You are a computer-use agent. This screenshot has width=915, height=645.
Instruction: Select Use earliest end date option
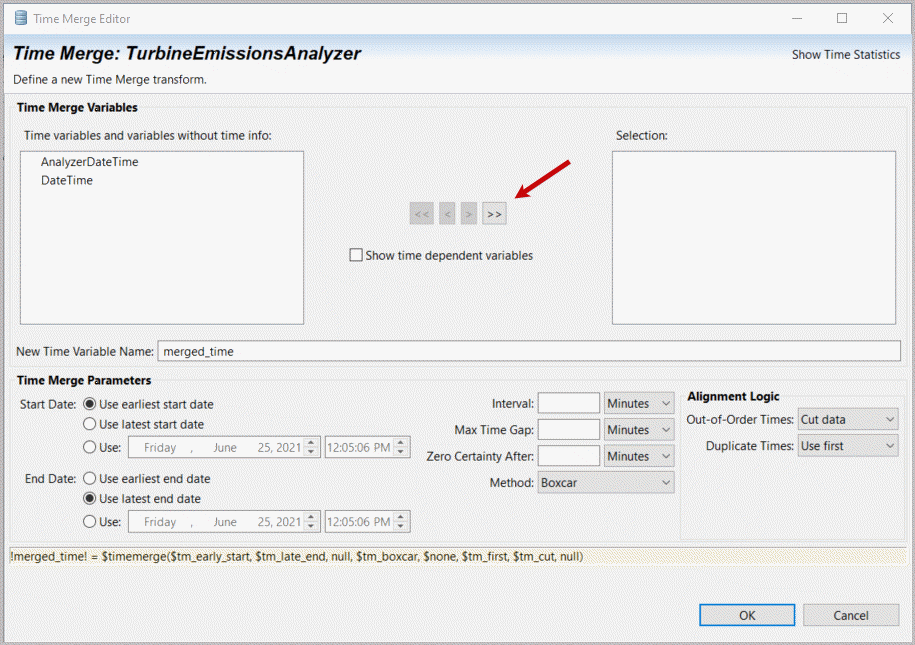point(90,478)
